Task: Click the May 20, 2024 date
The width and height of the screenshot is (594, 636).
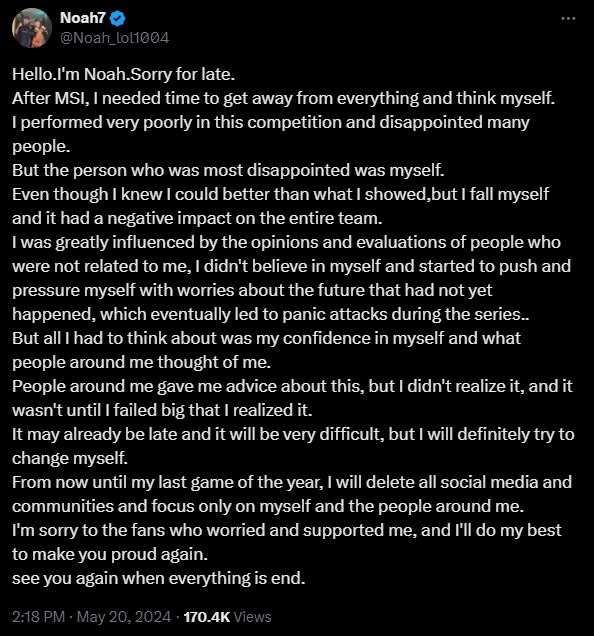Action: 124,617
